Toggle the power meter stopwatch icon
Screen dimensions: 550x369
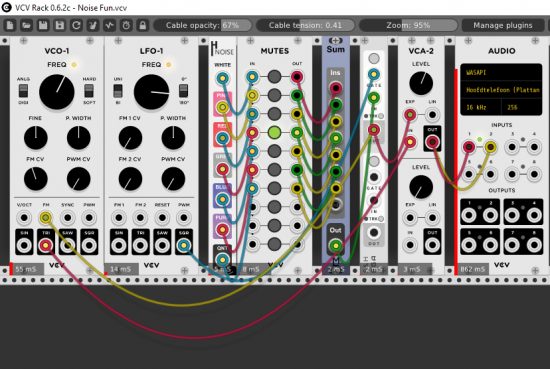[x=126, y=25]
